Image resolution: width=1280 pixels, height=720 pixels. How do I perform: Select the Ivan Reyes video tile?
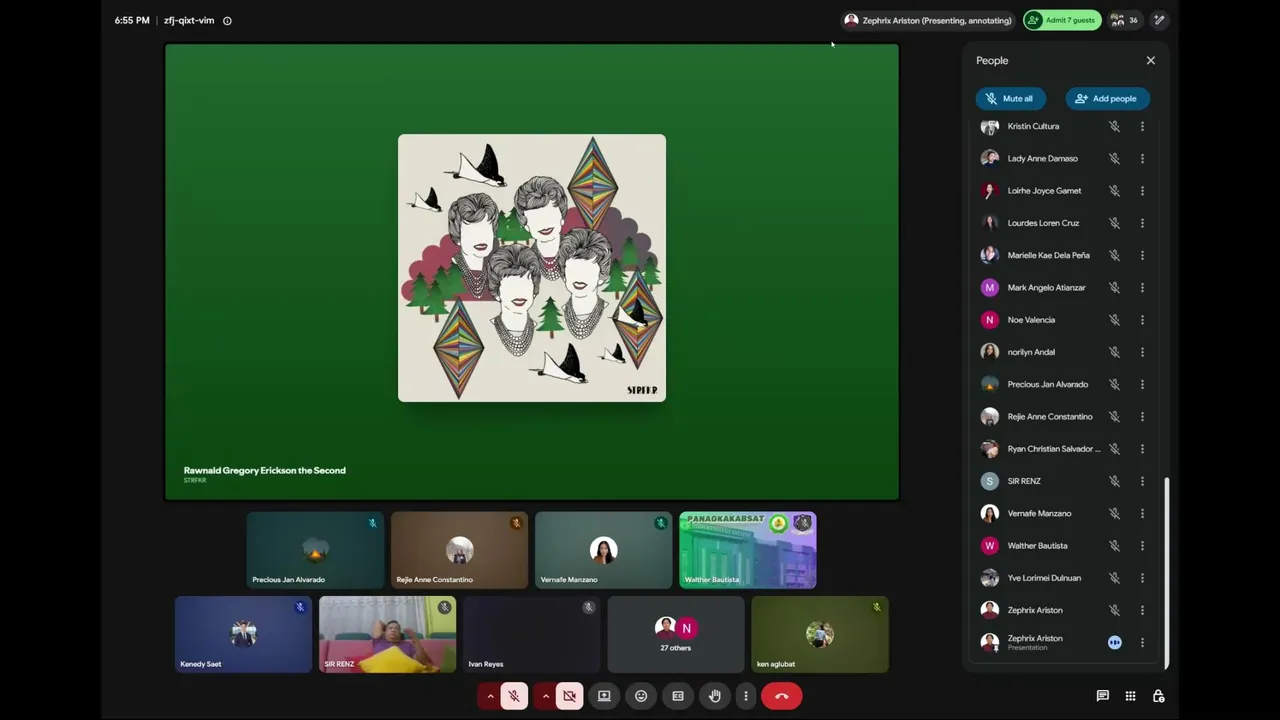532,634
